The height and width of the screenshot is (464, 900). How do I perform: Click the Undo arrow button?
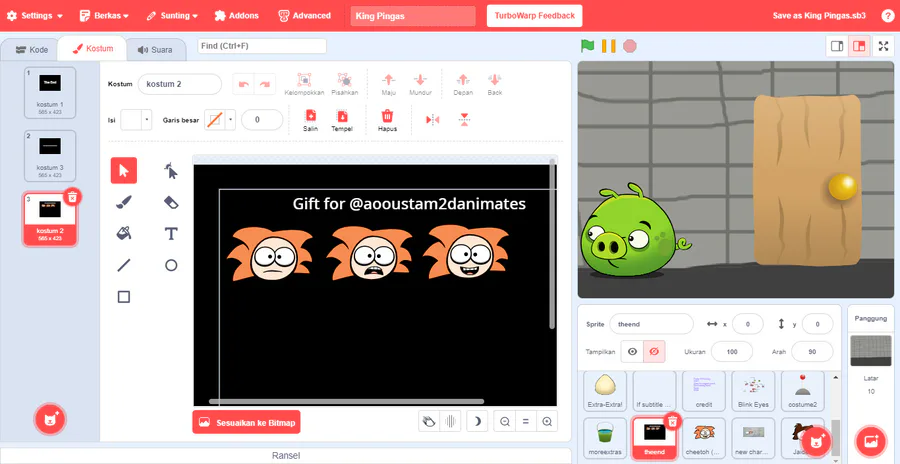pos(243,84)
